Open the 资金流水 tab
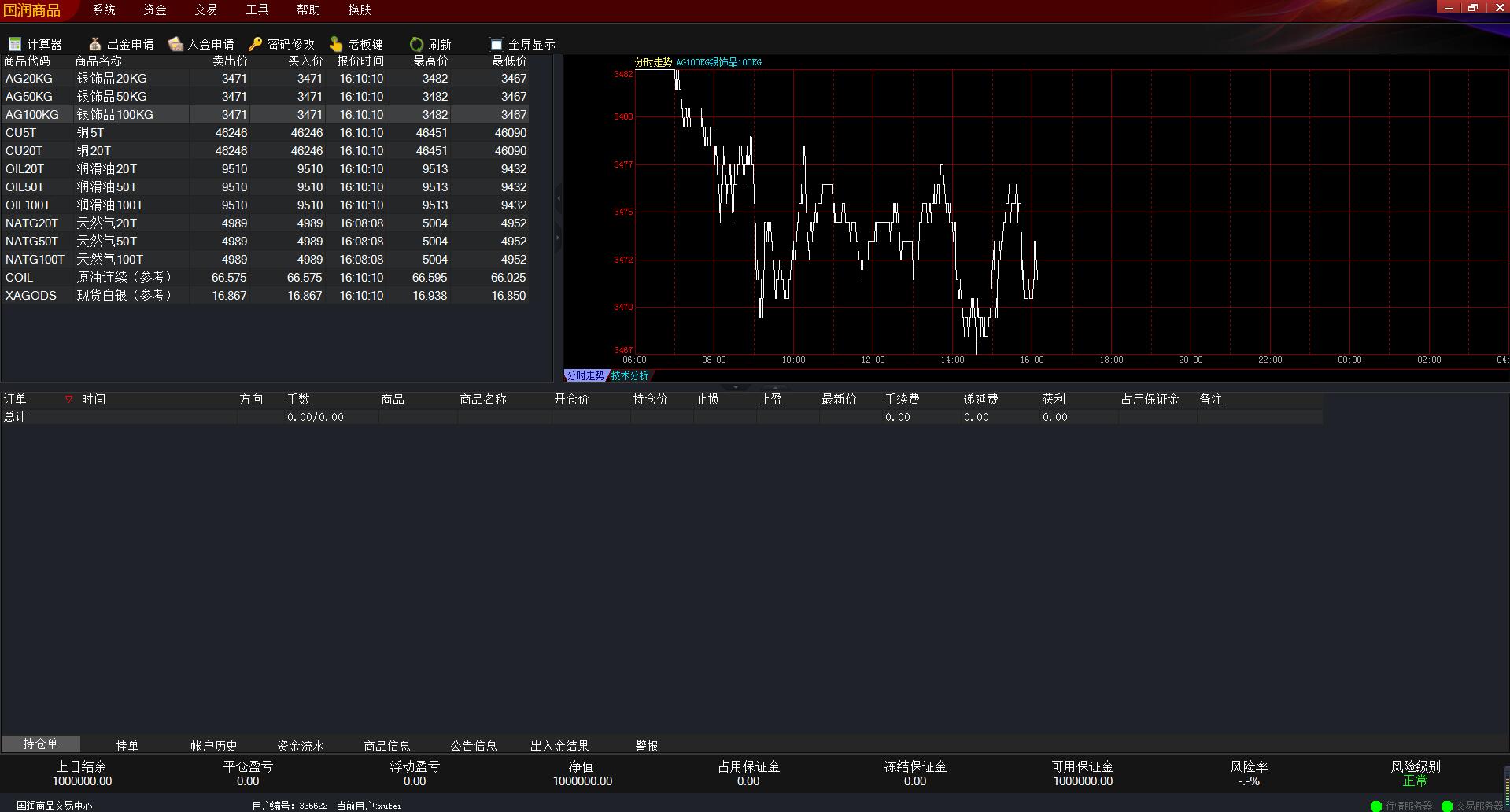 click(301, 745)
